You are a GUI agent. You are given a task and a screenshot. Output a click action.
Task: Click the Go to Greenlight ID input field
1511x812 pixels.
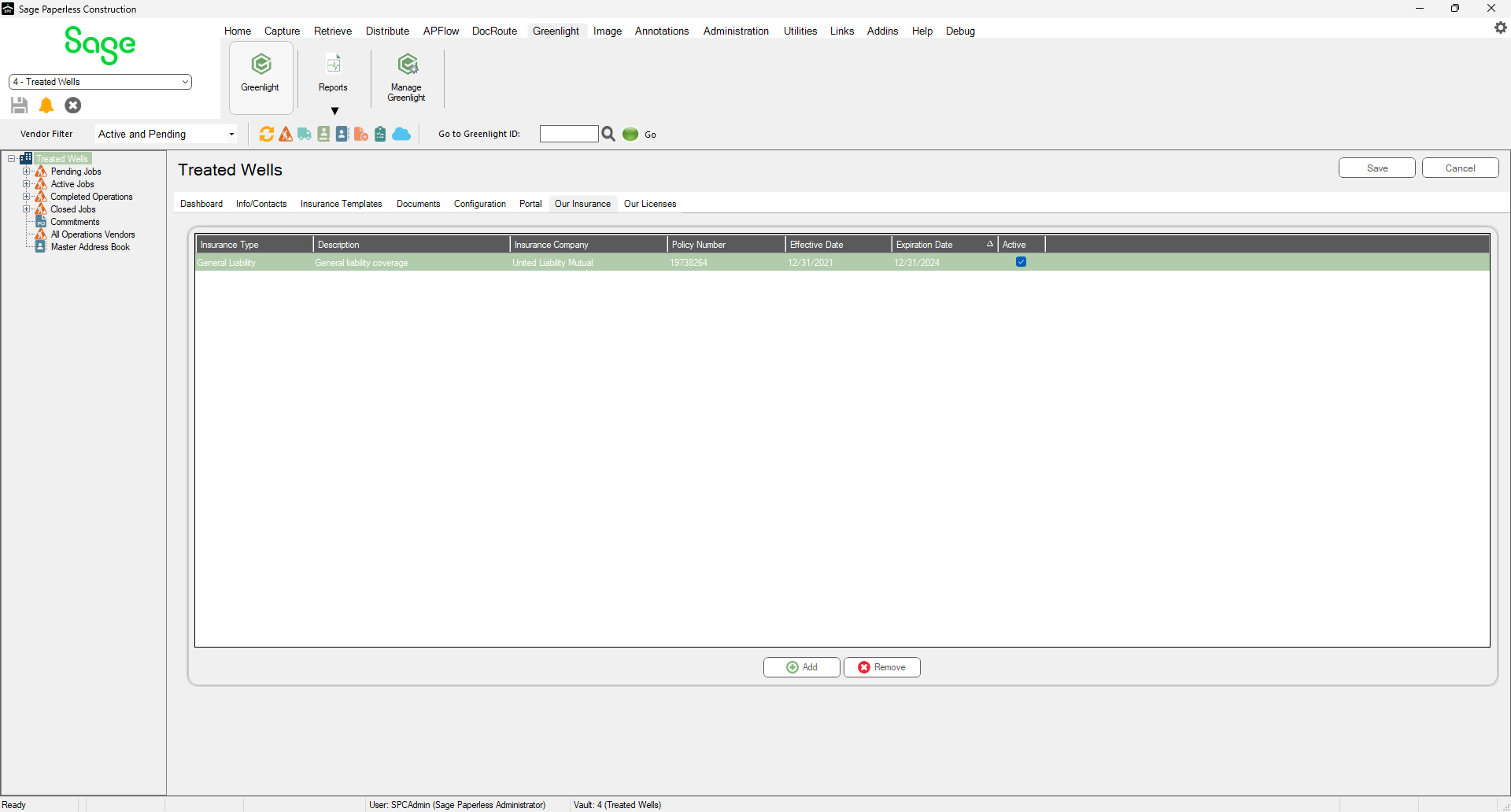tap(569, 134)
